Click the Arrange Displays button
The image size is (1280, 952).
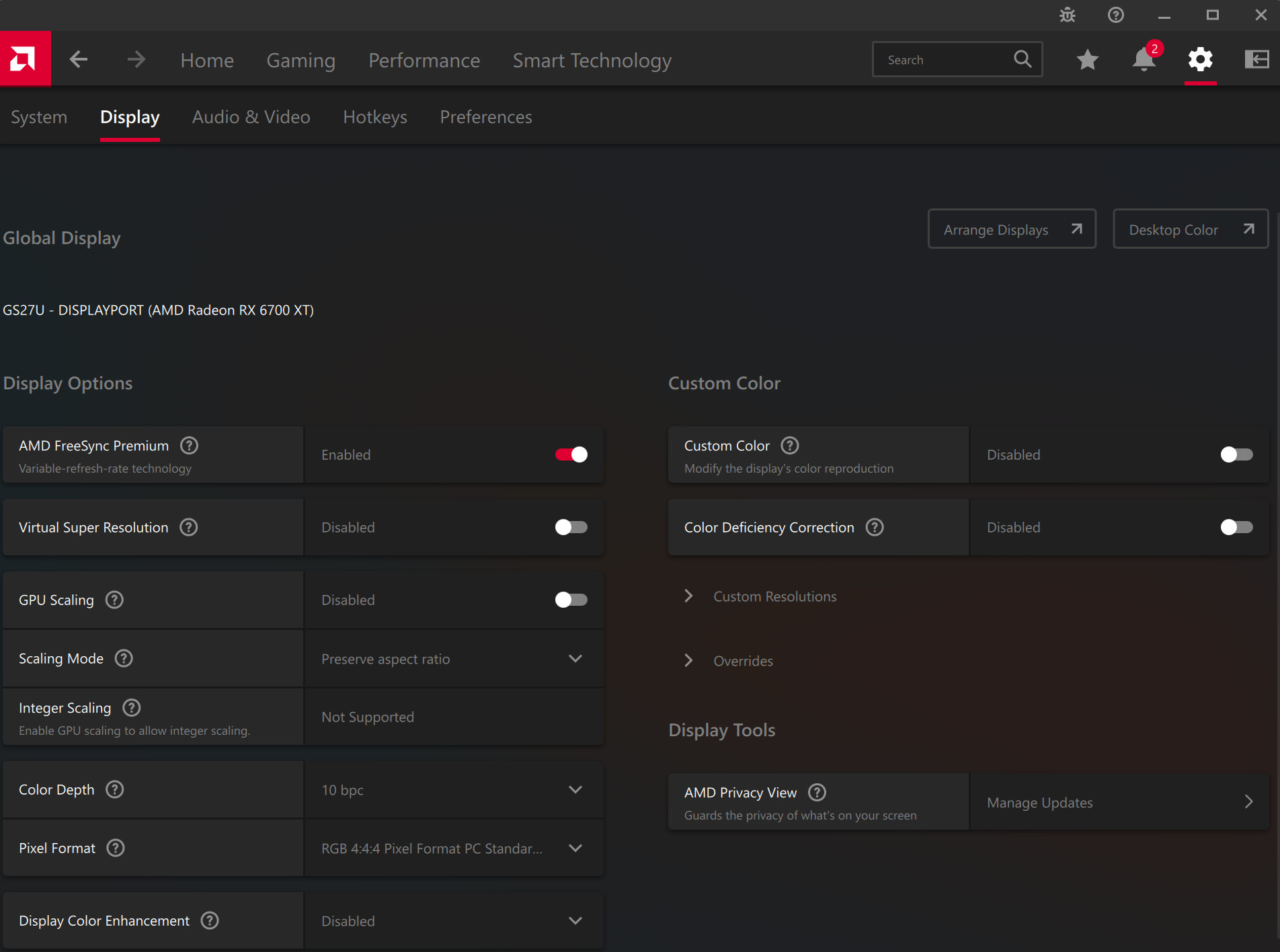pos(1012,229)
